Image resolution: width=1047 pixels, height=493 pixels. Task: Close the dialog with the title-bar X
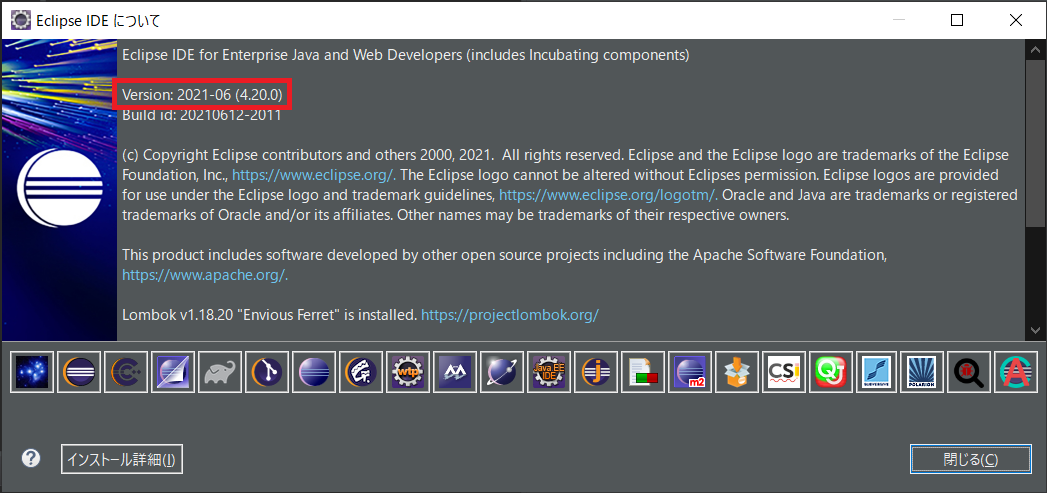click(x=1016, y=21)
